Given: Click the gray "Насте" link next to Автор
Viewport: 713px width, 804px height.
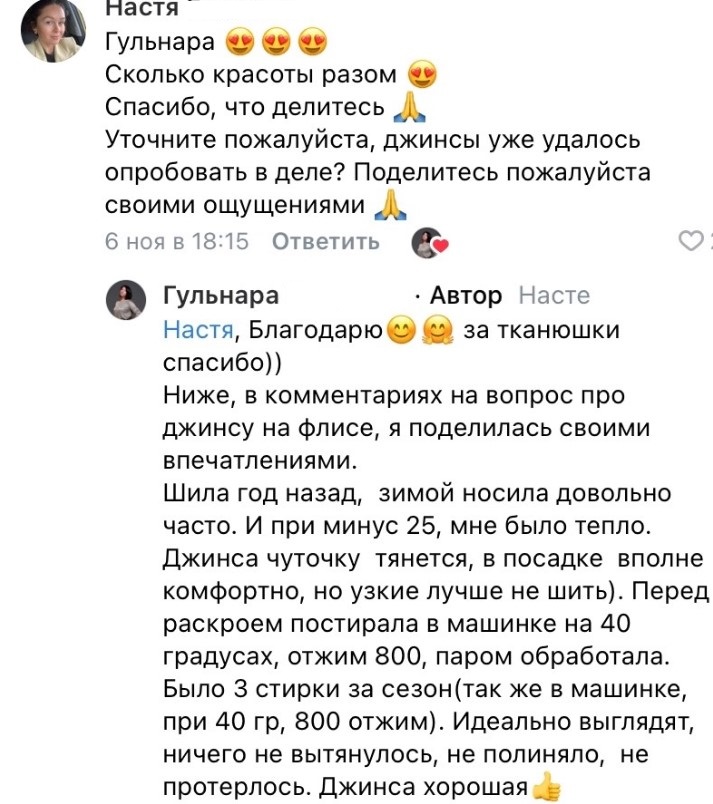Looking at the screenshot, I should 553,294.
